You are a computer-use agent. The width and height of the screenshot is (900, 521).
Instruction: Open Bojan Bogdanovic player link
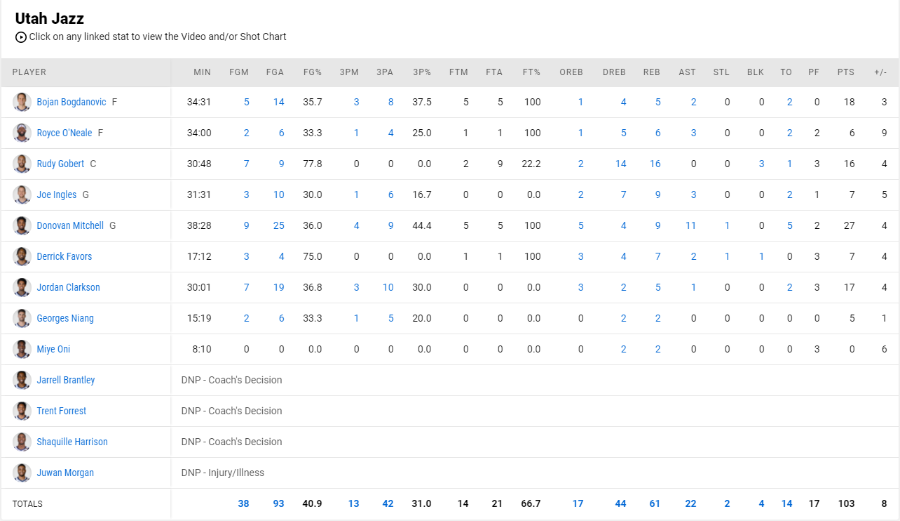tap(71, 102)
